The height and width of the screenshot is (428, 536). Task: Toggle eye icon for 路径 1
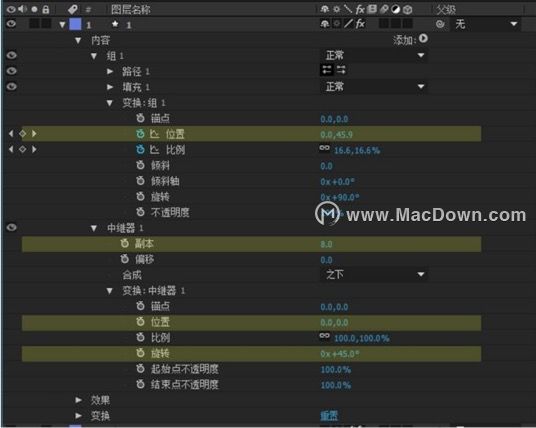coord(11,71)
